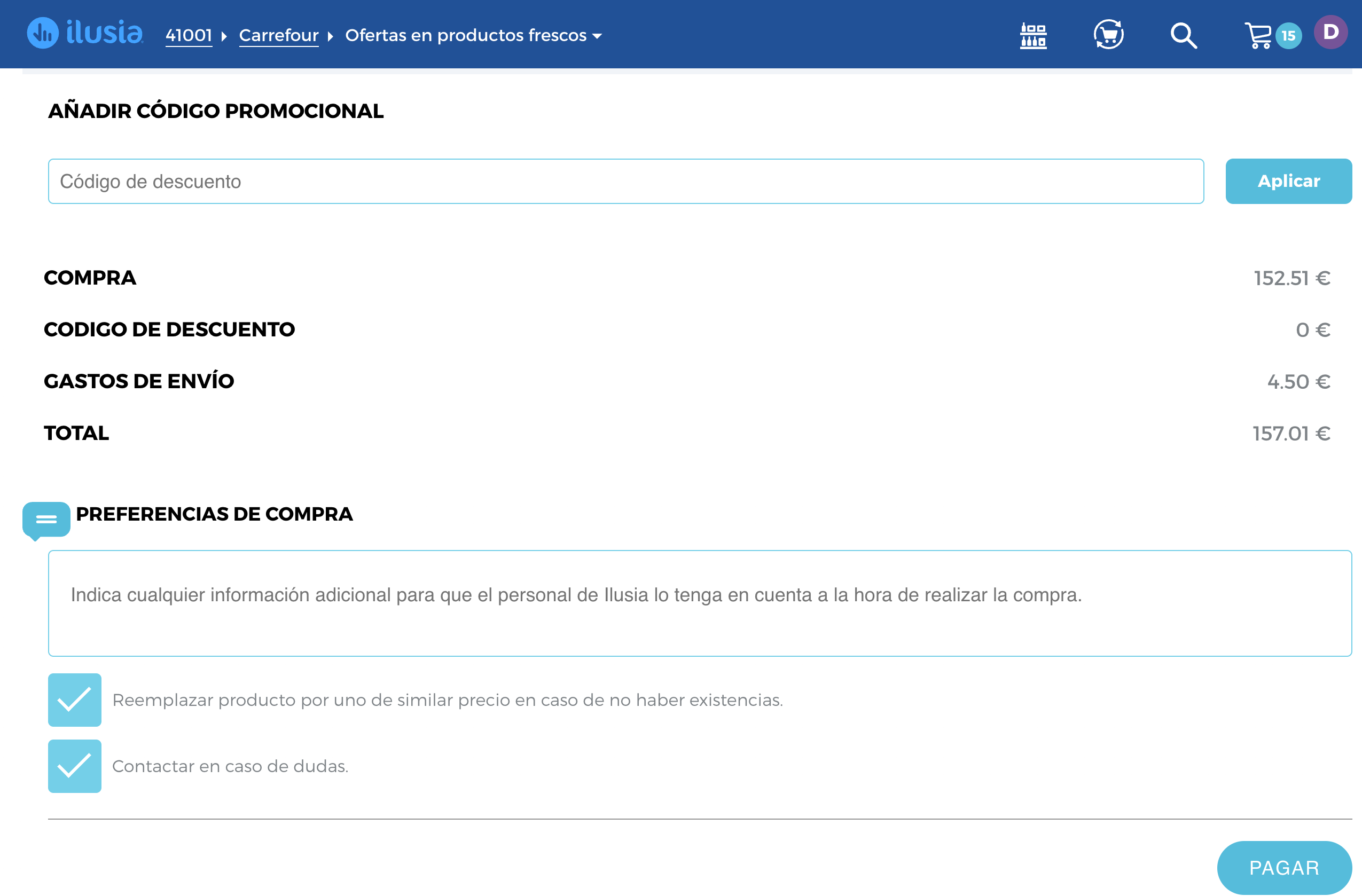
Task: Open the shopping cart icon
Action: (1257, 35)
